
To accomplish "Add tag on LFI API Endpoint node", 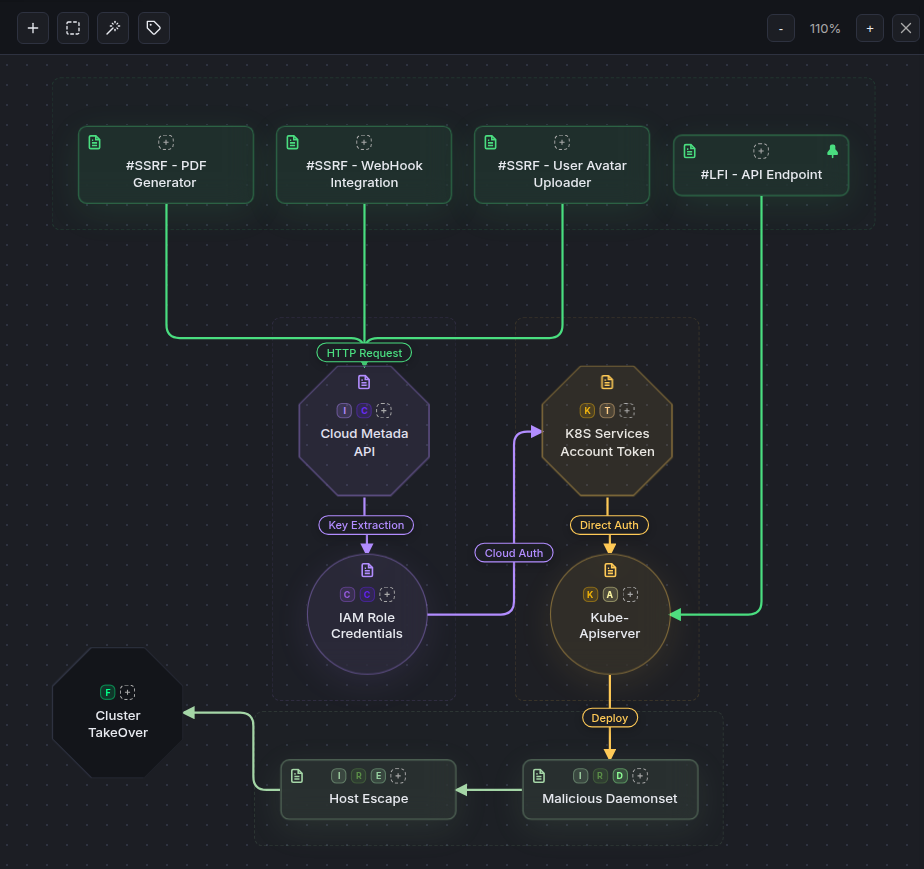I will [x=761, y=151].
